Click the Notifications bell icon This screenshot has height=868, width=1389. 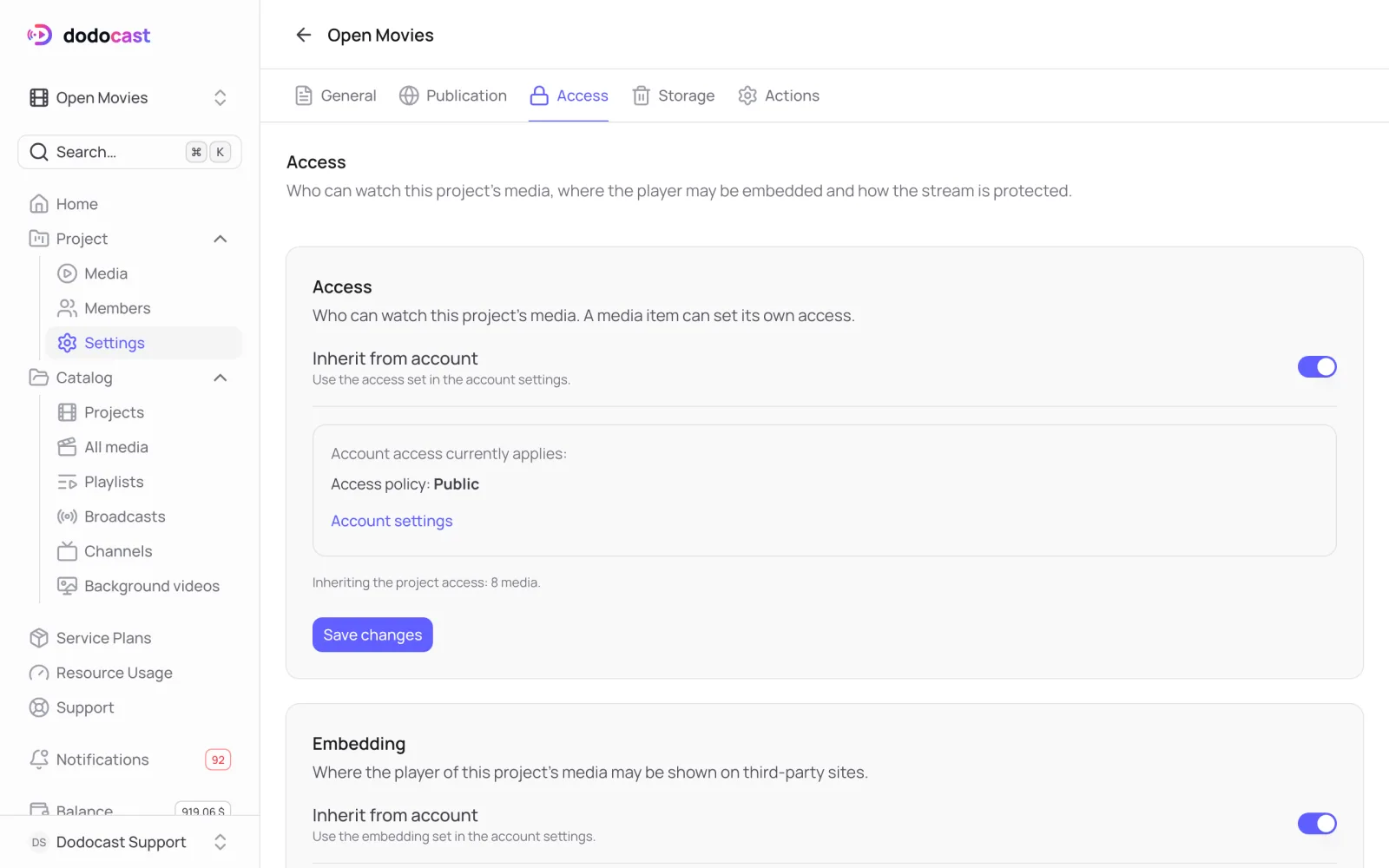[x=39, y=759]
